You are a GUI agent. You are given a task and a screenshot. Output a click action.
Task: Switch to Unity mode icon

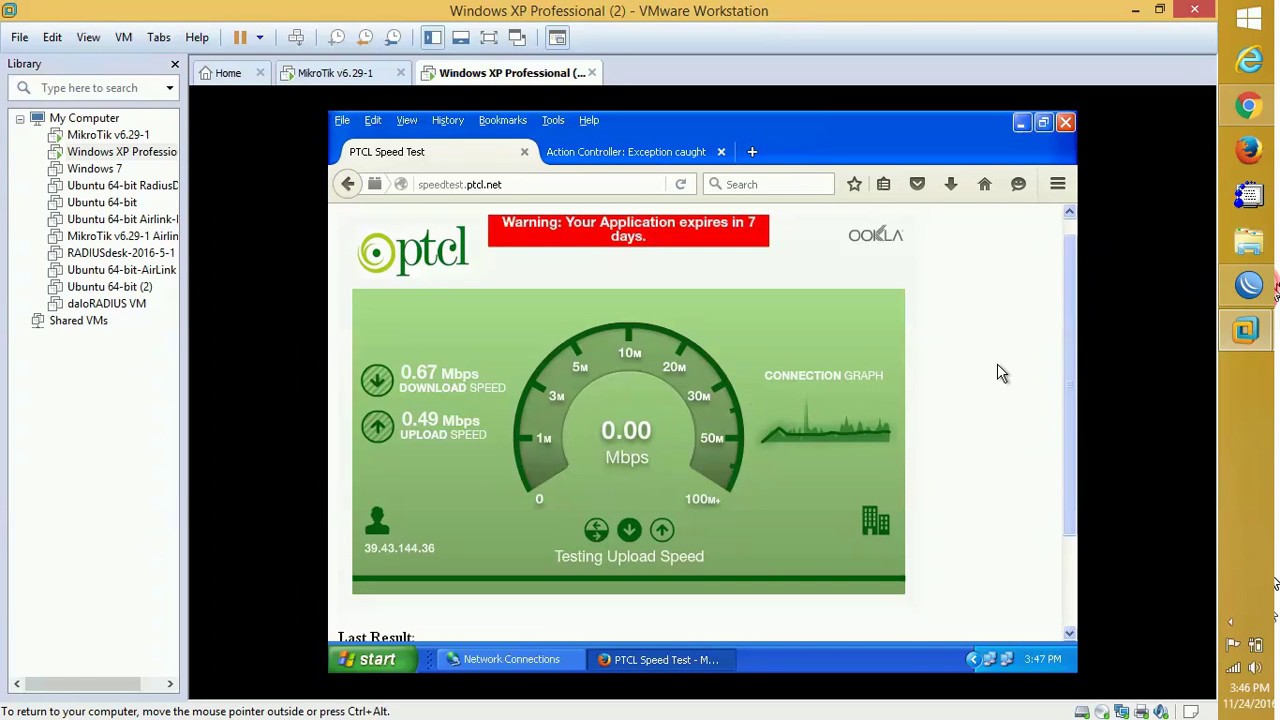[x=517, y=37]
